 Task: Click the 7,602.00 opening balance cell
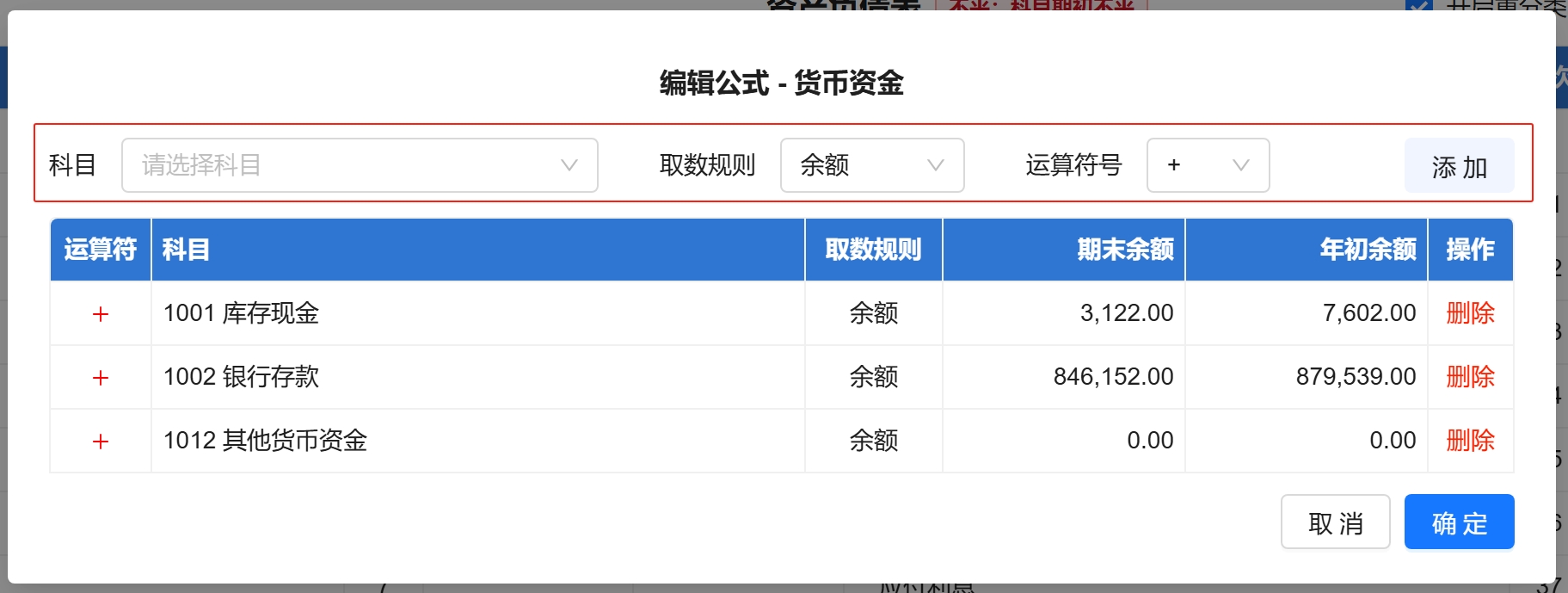(x=1368, y=313)
